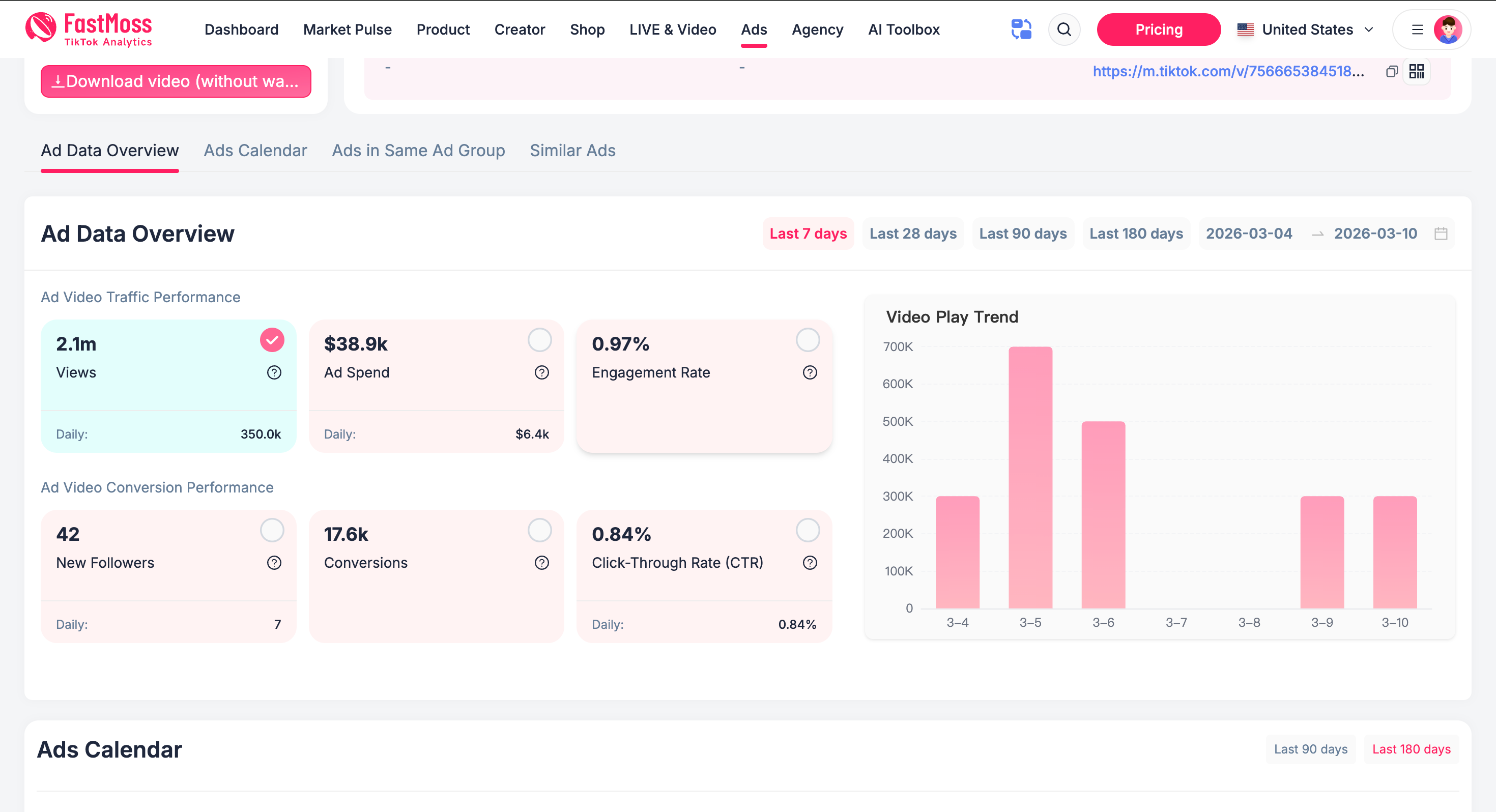1496x812 pixels.
Task: Open the truncated m.tiktok.com video link
Action: click(1228, 71)
